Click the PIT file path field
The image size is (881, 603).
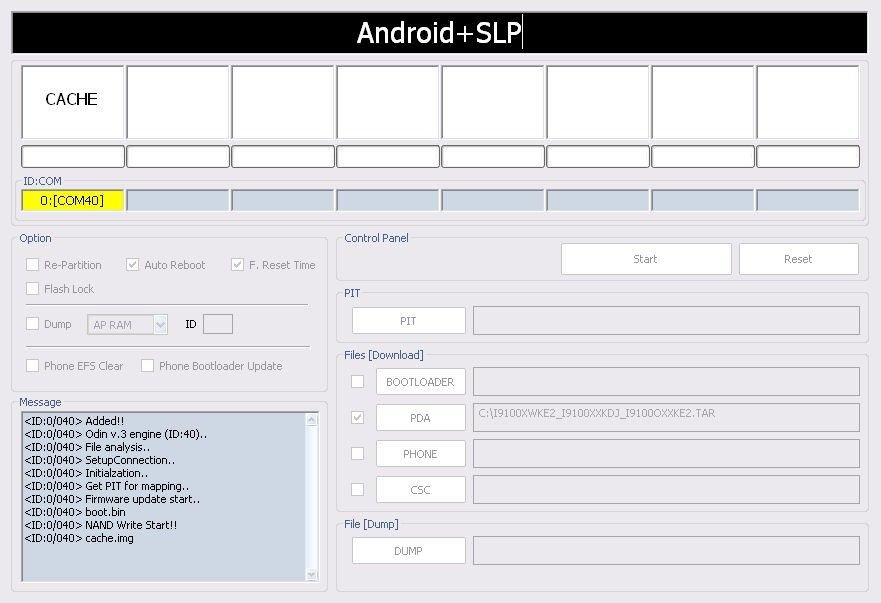click(666, 320)
